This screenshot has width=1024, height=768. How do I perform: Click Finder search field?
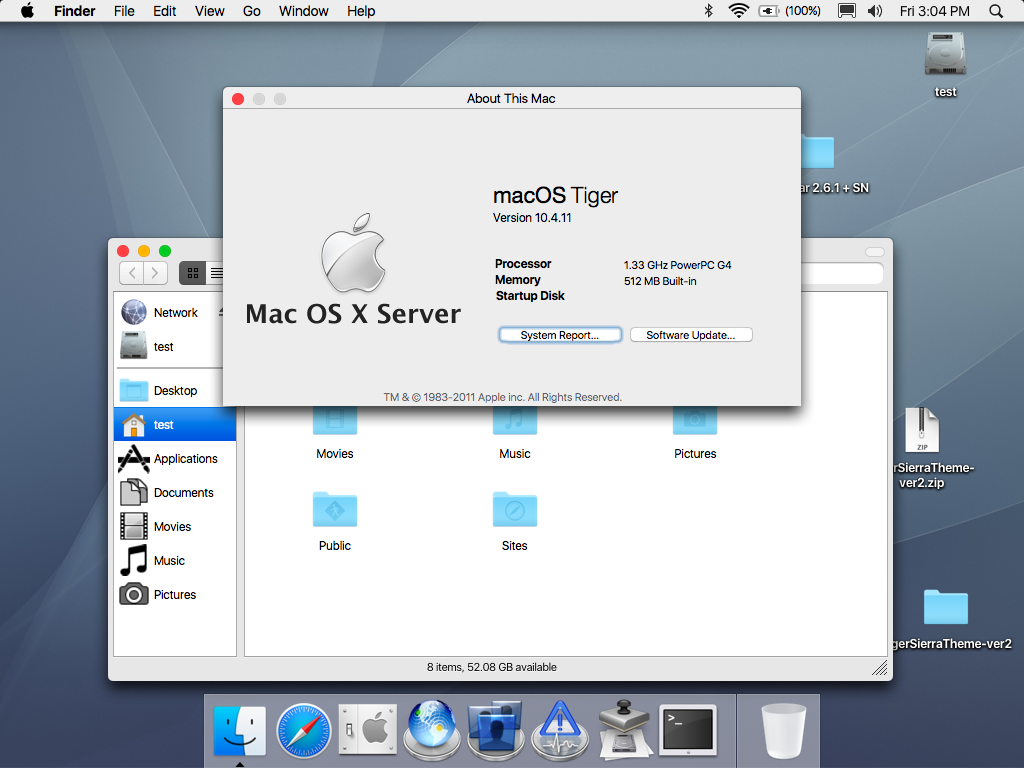point(842,274)
